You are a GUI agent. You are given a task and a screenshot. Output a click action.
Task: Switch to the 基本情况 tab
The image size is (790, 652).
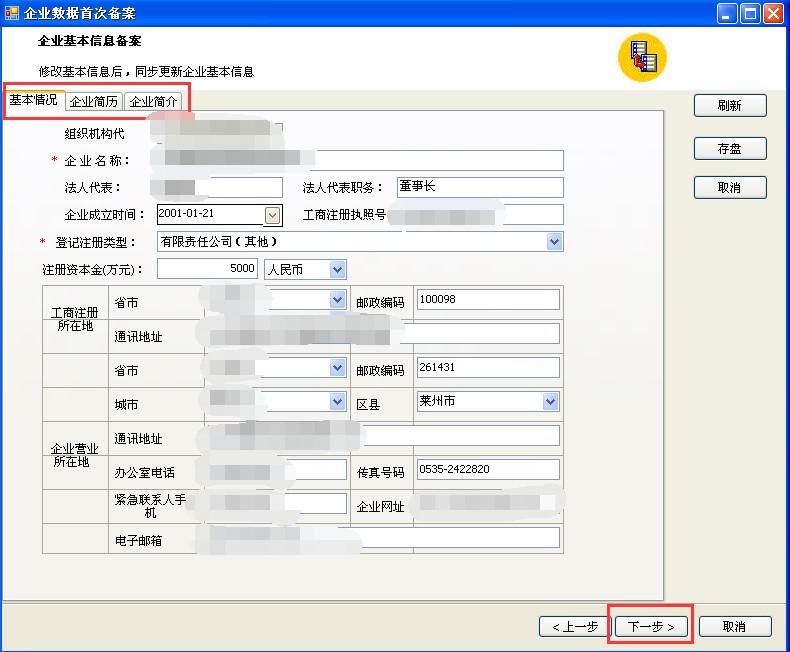coord(34,100)
